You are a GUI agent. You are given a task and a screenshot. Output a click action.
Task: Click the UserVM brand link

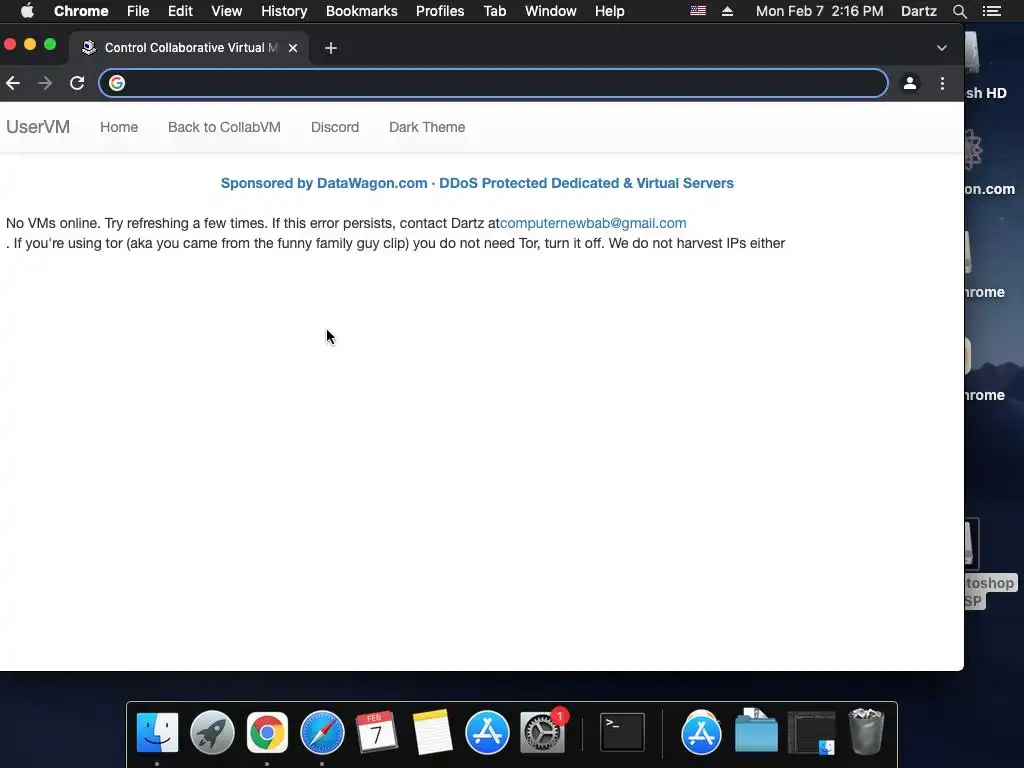pyautogui.click(x=38, y=127)
